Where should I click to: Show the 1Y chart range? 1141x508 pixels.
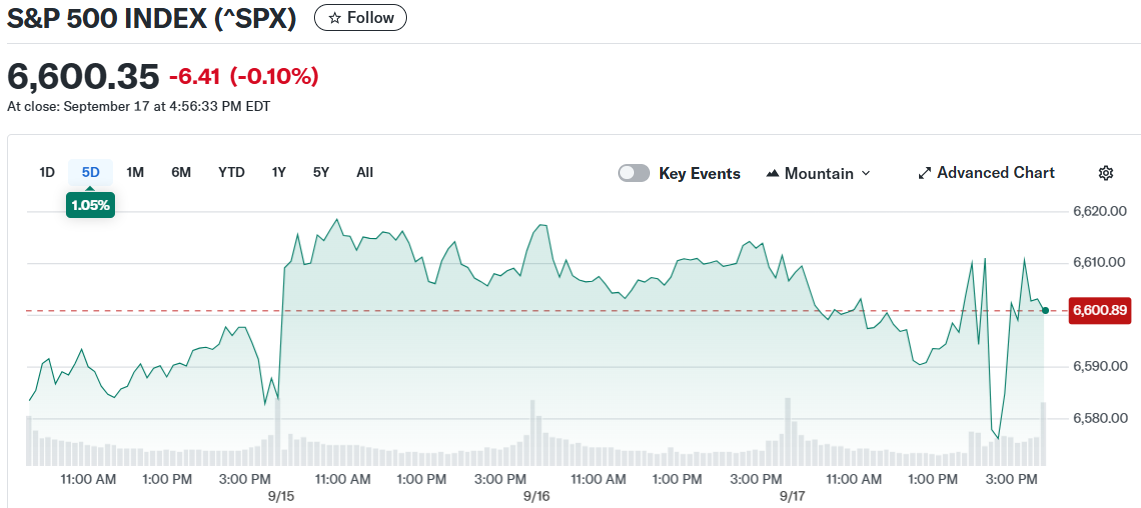point(279,172)
